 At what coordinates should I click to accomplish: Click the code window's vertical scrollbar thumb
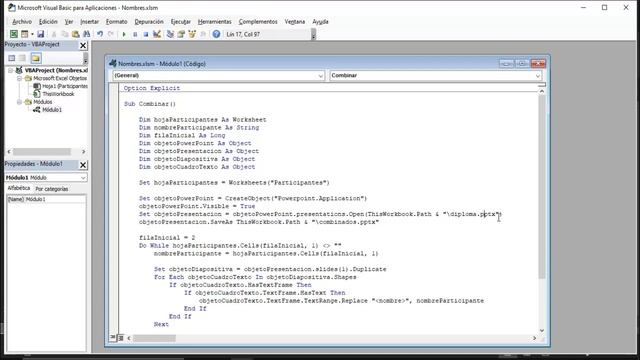tap(542, 187)
